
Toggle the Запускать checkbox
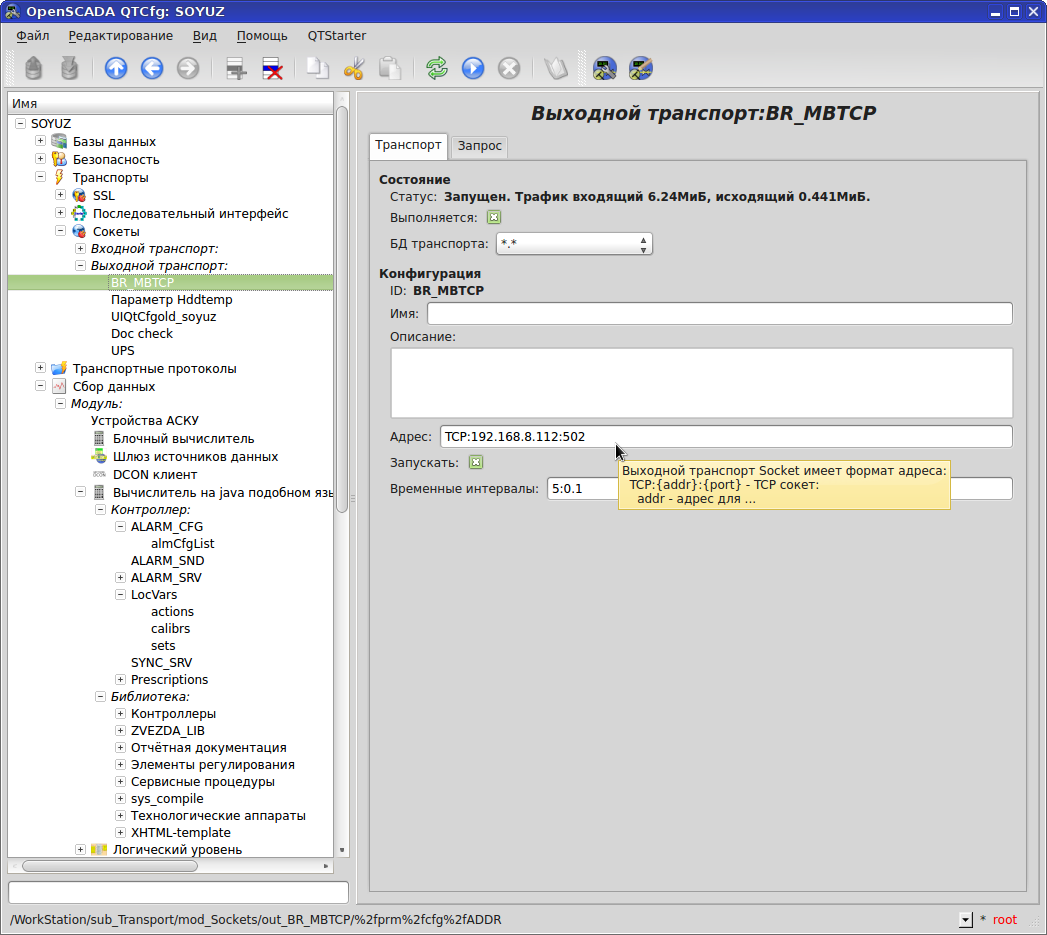point(475,462)
